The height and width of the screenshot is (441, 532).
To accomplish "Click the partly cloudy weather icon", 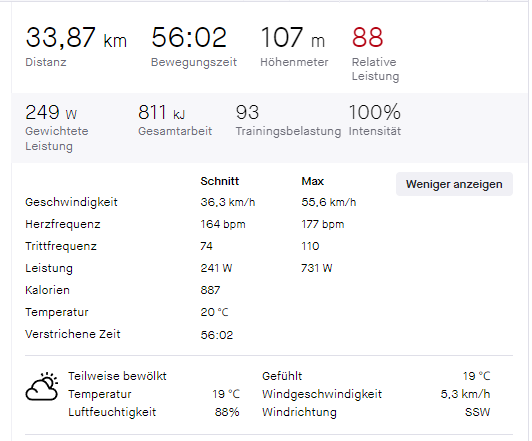I will 42,387.
